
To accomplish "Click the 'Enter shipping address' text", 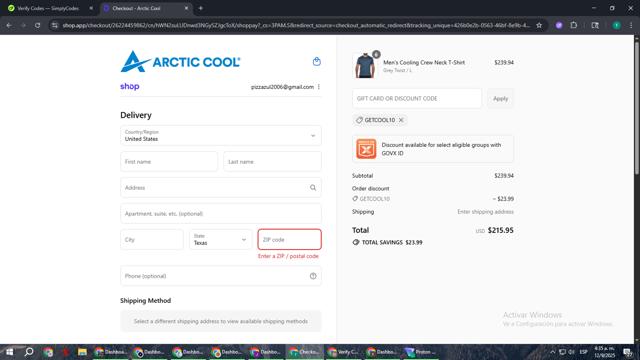I will pos(485,212).
